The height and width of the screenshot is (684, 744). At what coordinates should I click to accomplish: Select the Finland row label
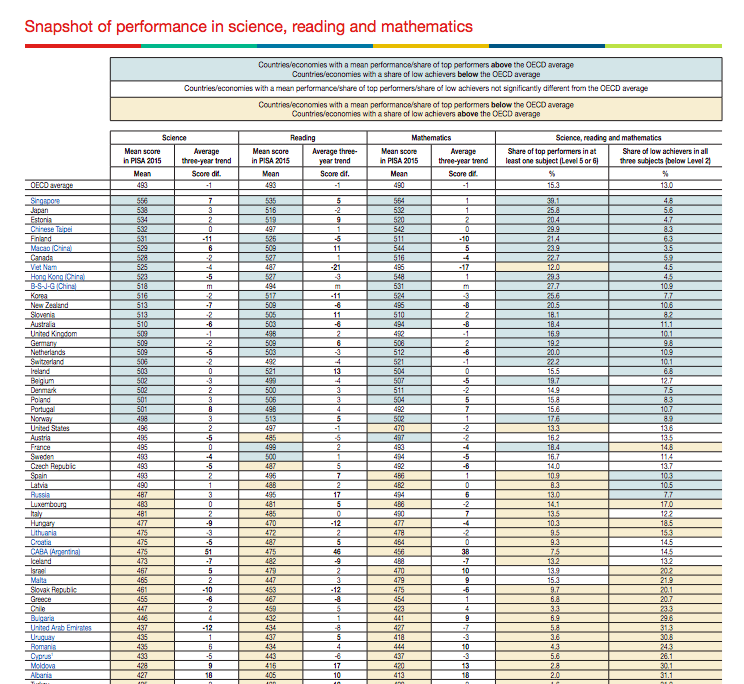42,238
